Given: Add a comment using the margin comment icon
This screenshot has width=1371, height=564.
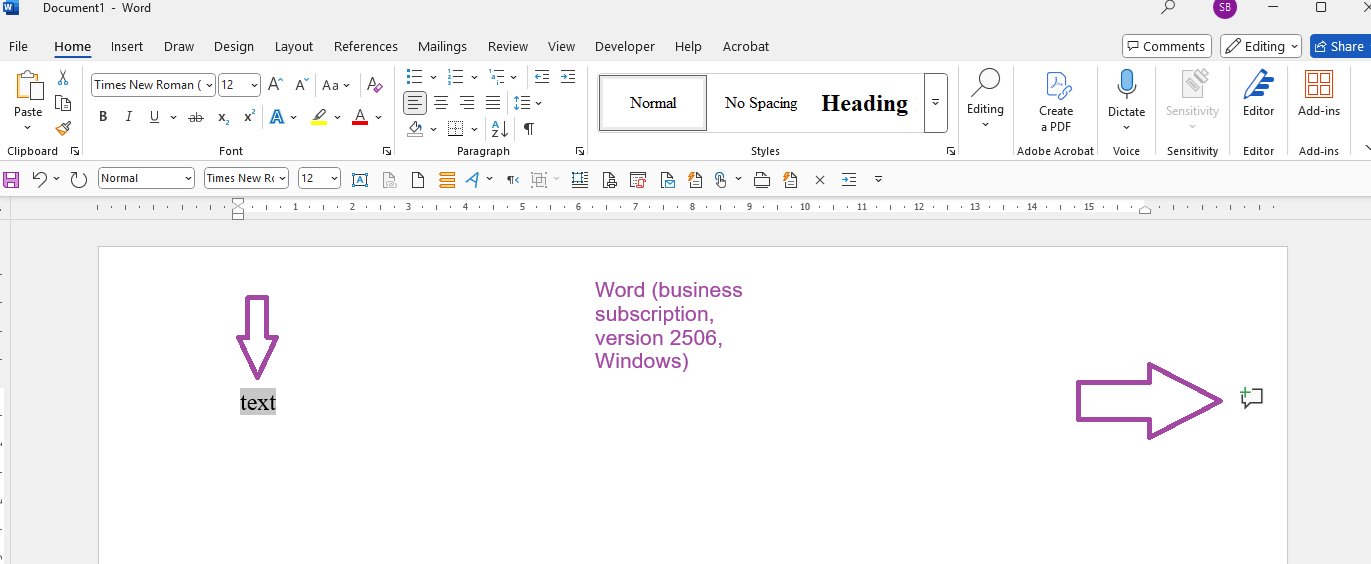Looking at the screenshot, I should [x=1252, y=398].
